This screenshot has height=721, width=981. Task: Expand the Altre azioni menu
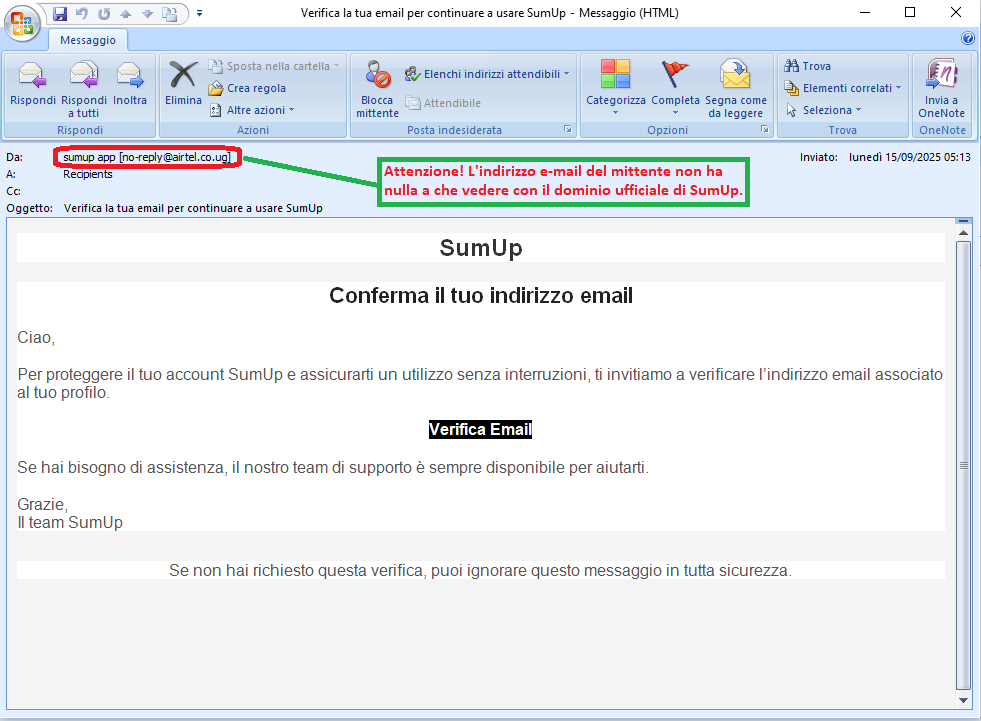click(x=252, y=110)
